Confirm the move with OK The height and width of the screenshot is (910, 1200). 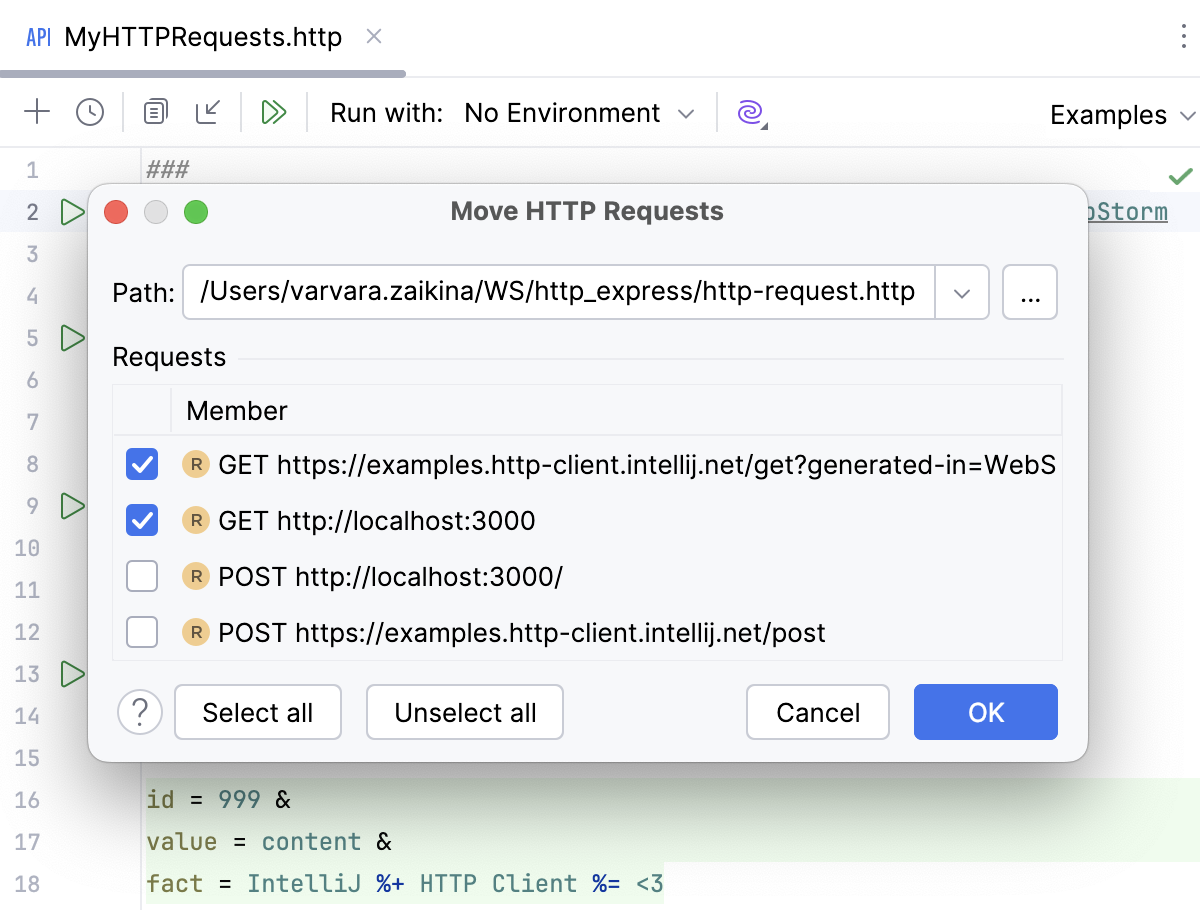(985, 712)
